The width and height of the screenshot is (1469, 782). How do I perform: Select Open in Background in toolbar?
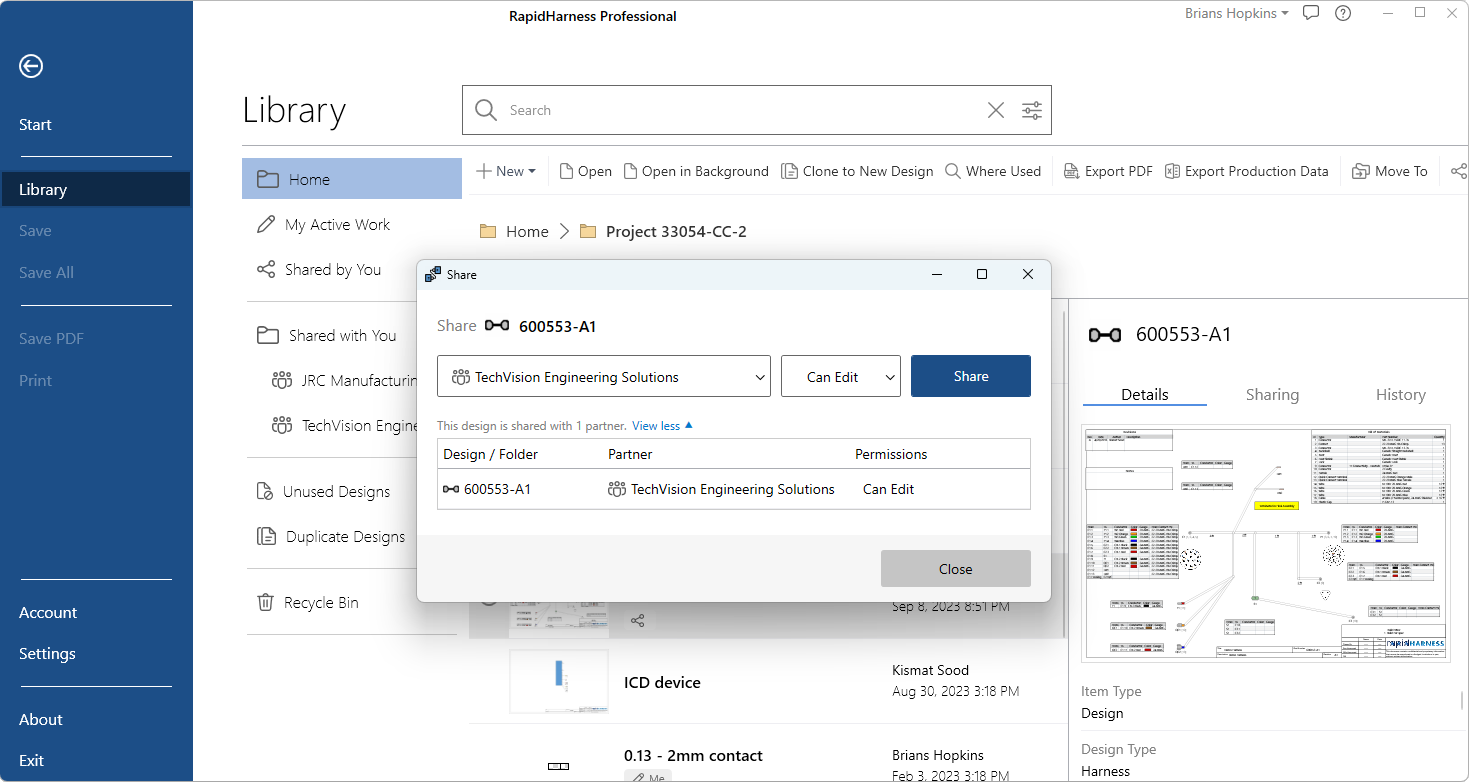696,171
